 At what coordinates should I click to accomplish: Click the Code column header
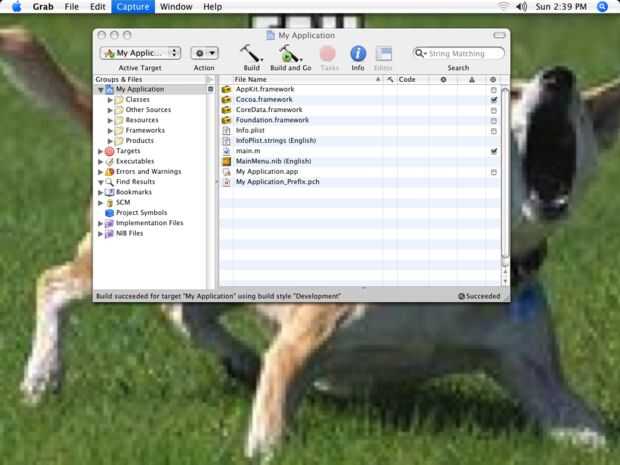point(412,79)
